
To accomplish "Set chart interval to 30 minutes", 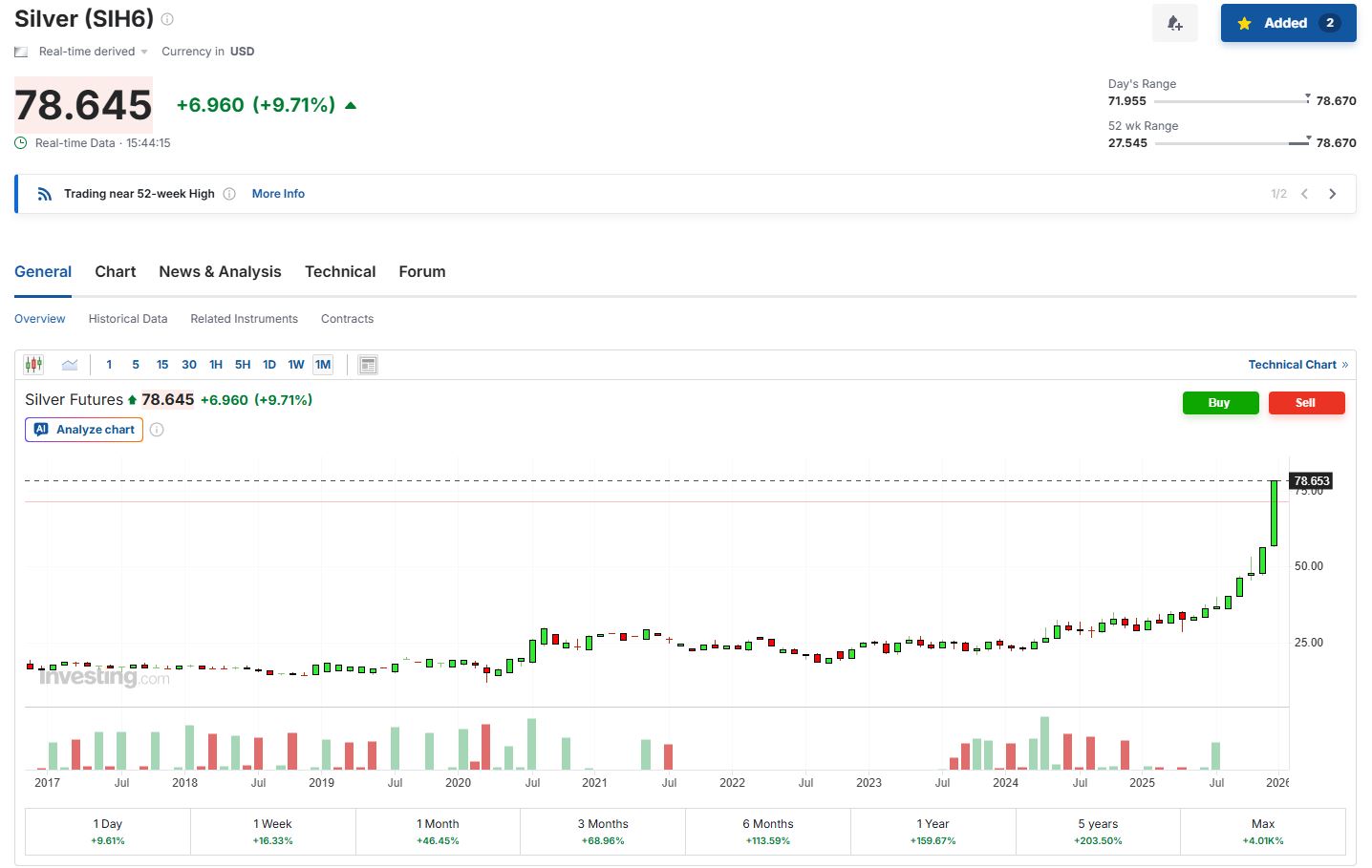I will pyautogui.click(x=189, y=365).
